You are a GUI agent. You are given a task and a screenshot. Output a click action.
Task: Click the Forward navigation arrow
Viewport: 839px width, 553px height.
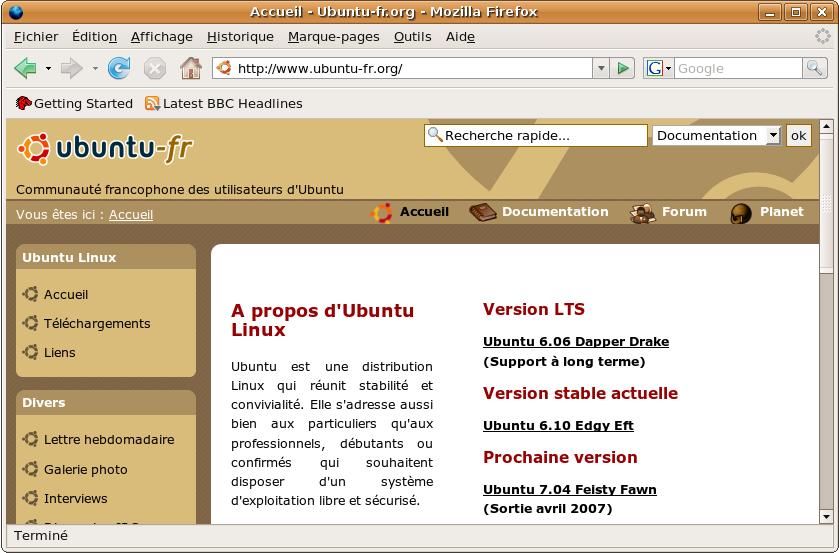click(x=71, y=68)
